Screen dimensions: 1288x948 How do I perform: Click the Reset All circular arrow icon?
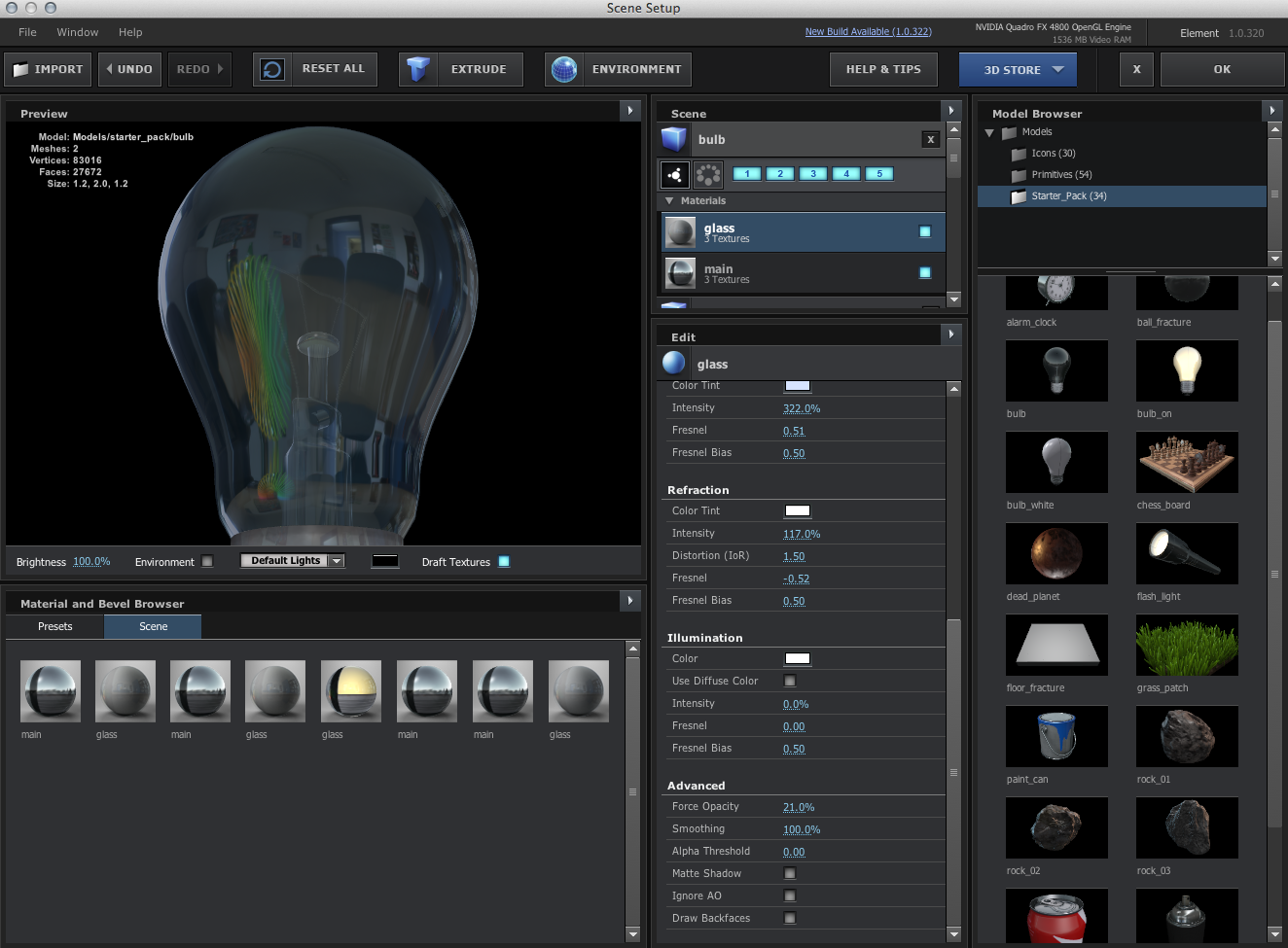click(x=272, y=69)
